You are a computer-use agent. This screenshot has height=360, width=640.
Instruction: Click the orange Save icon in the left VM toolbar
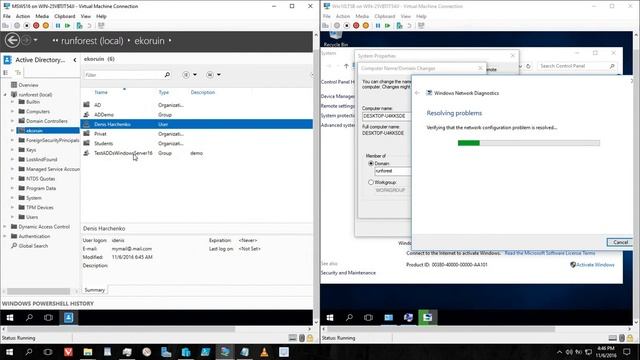(x=46, y=26)
